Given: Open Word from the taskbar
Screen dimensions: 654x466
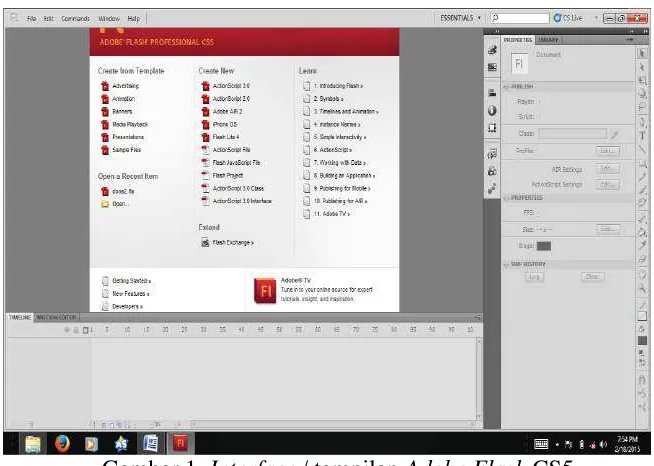Looking at the screenshot, I should (x=151, y=443).
